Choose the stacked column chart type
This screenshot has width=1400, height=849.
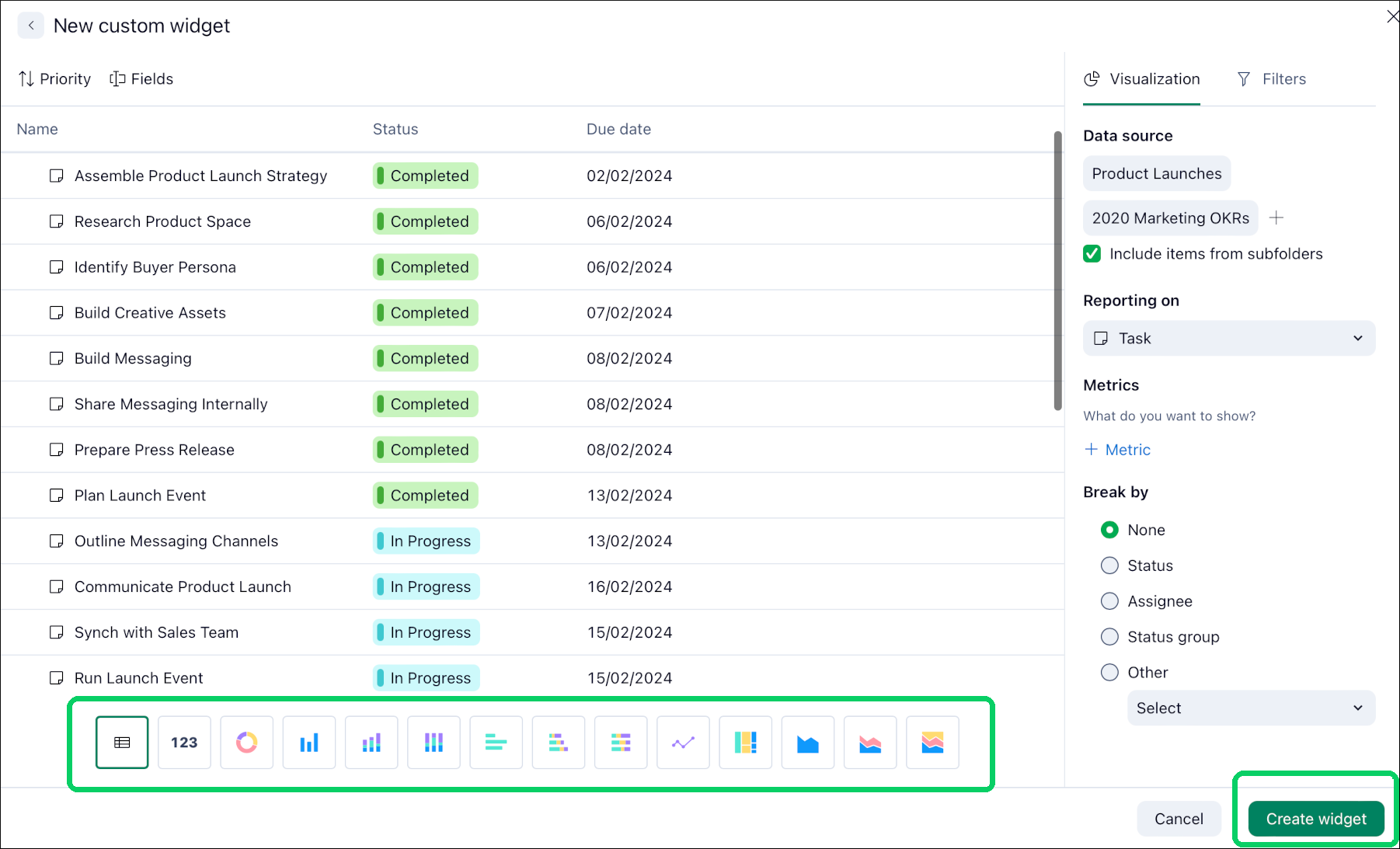point(371,742)
